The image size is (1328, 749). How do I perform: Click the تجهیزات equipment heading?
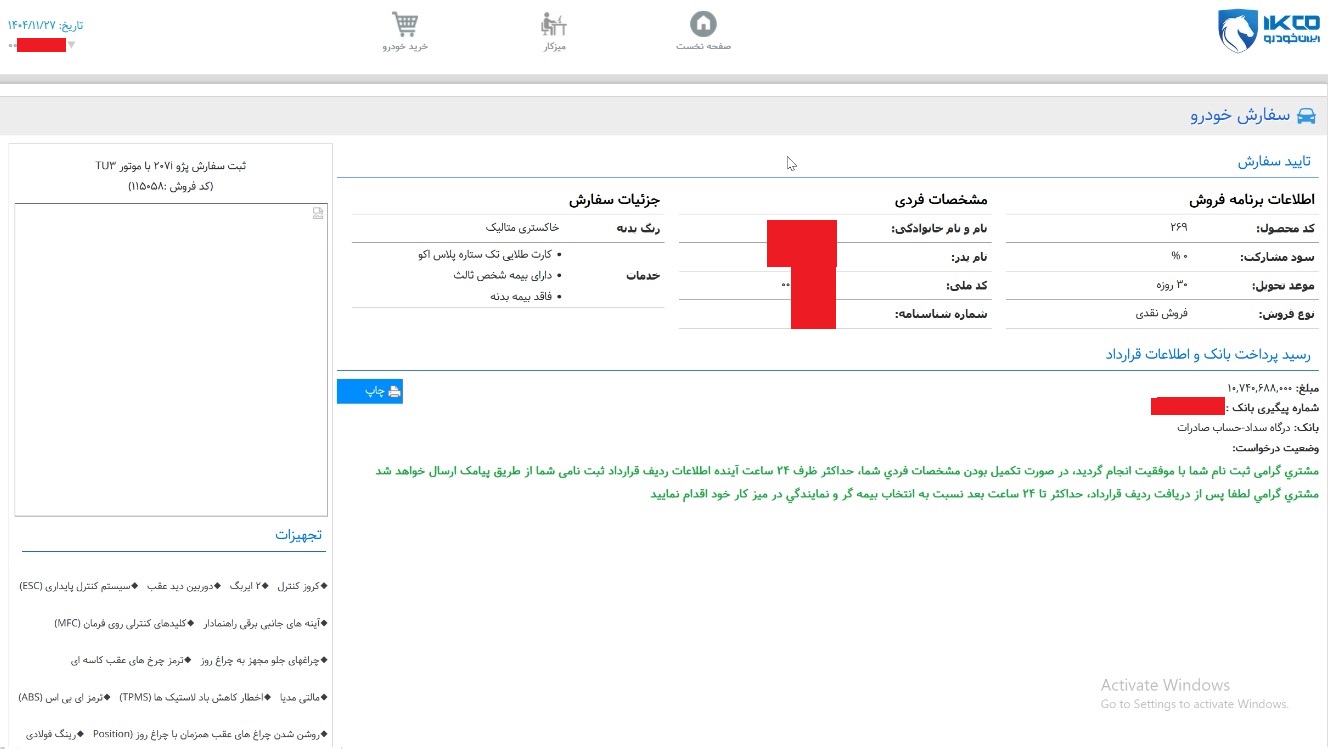click(299, 535)
